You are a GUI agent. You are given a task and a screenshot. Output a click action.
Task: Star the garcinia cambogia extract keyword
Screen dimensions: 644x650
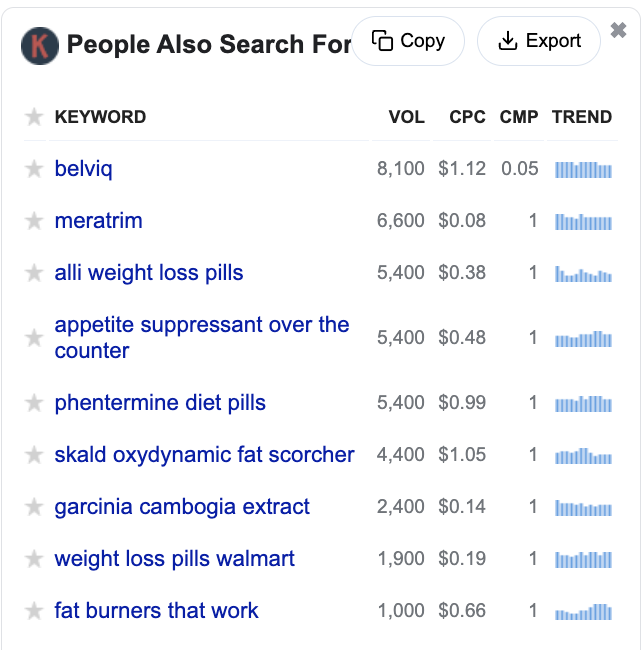tap(34, 507)
